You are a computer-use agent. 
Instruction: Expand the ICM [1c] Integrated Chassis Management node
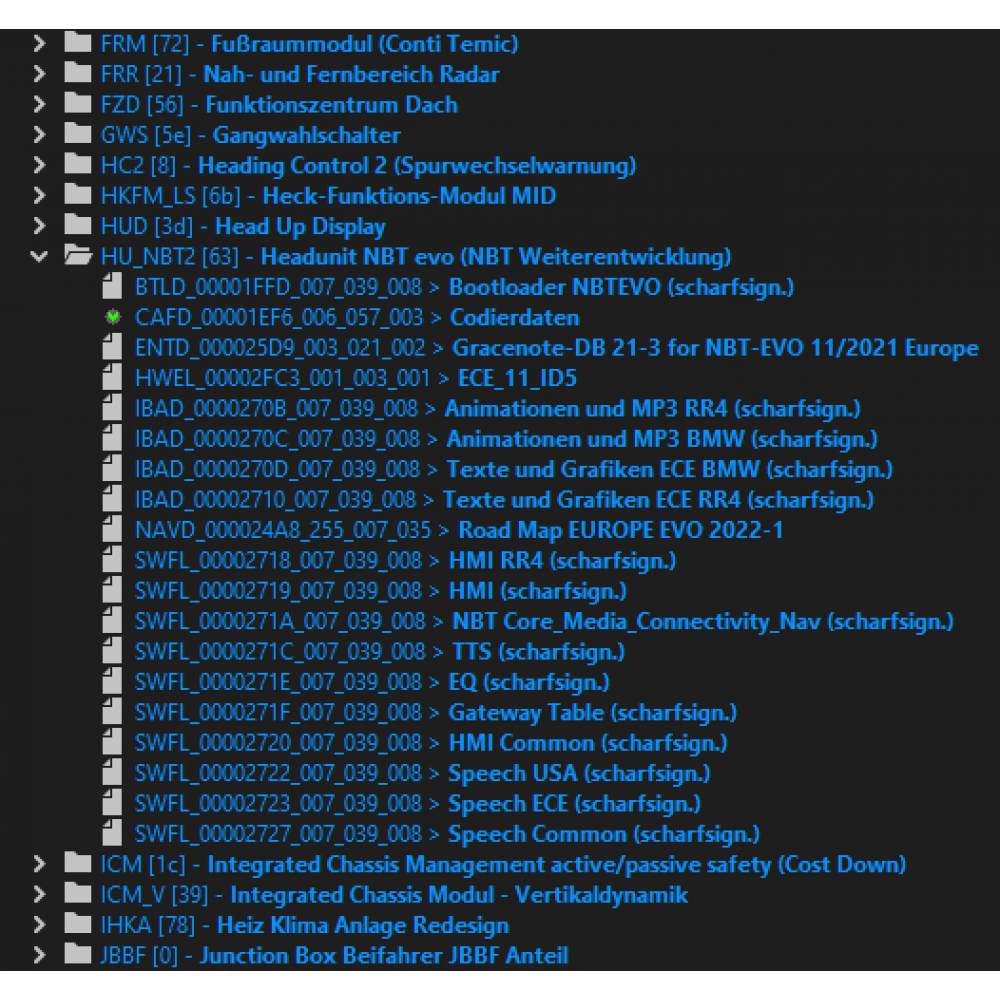click(x=39, y=865)
